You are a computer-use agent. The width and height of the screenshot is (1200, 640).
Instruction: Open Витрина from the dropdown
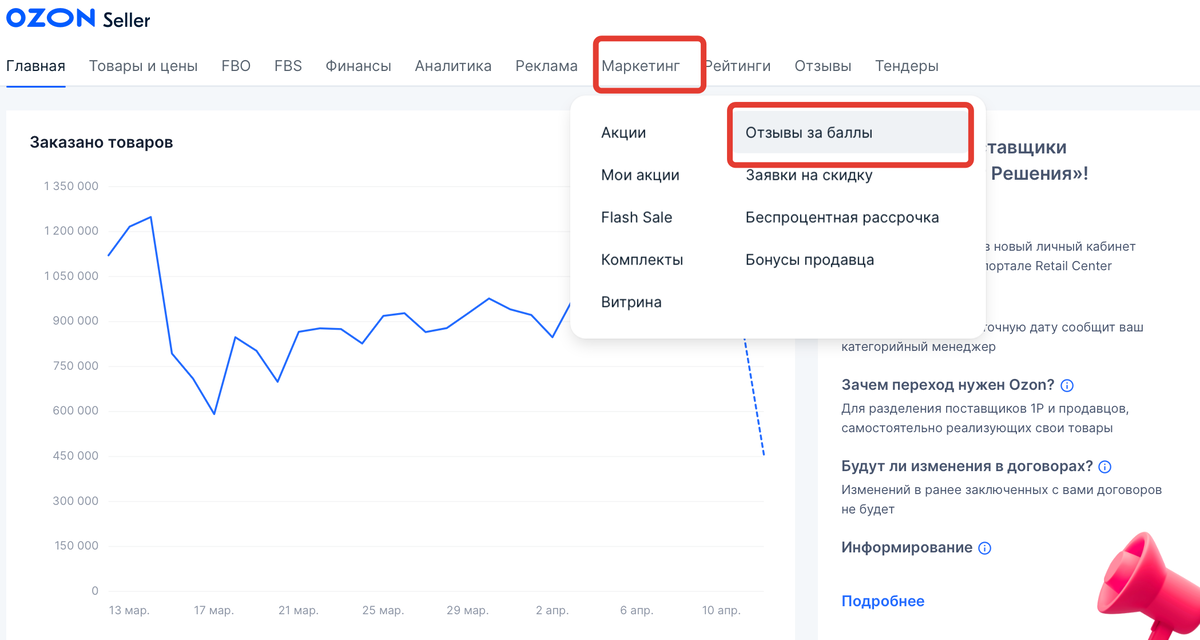coord(631,302)
